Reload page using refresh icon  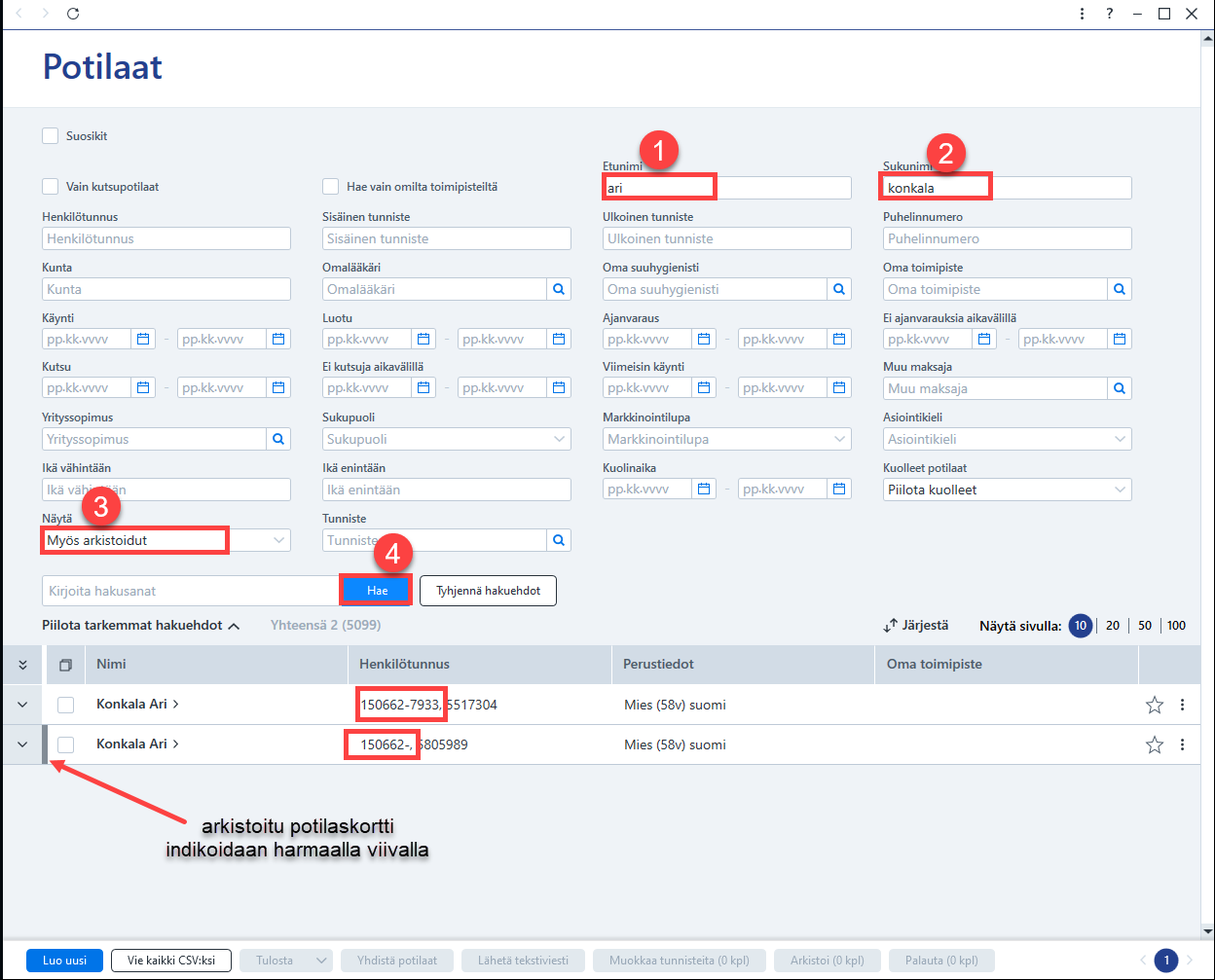[x=73, y=14]
